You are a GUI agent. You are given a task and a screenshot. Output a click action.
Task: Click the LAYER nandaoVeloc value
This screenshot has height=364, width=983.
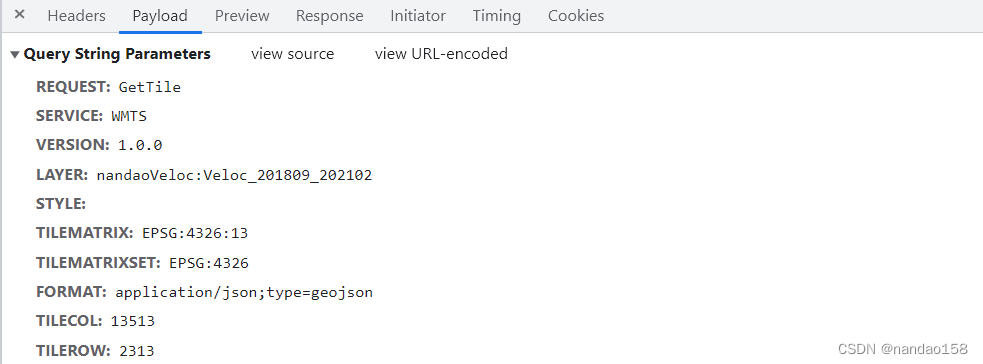point(234,175)
